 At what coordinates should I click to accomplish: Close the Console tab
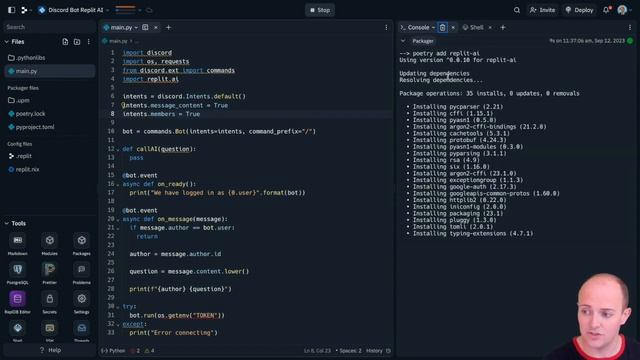[x=453, y=27]
